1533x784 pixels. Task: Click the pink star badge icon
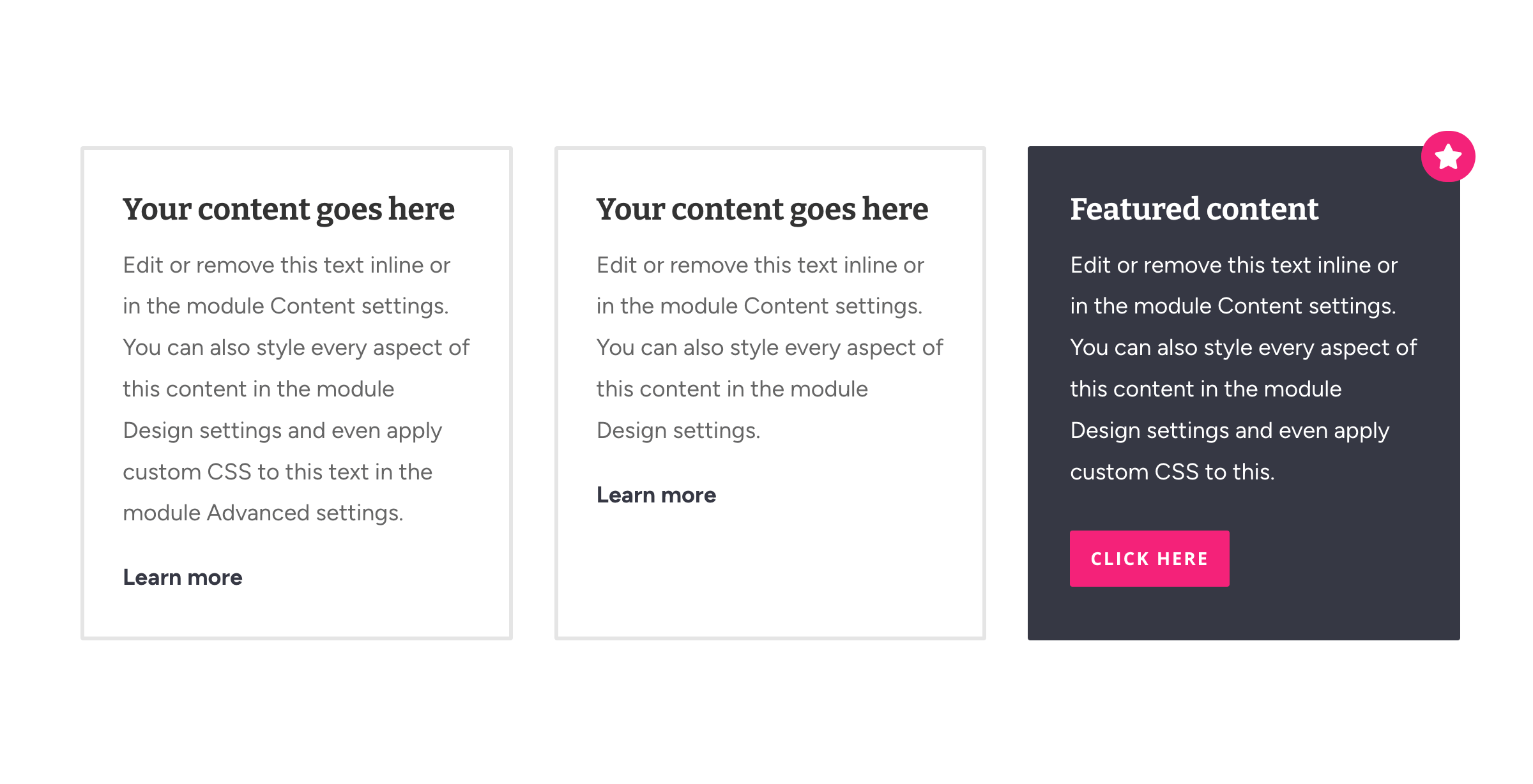click(x=1447, y=156)
